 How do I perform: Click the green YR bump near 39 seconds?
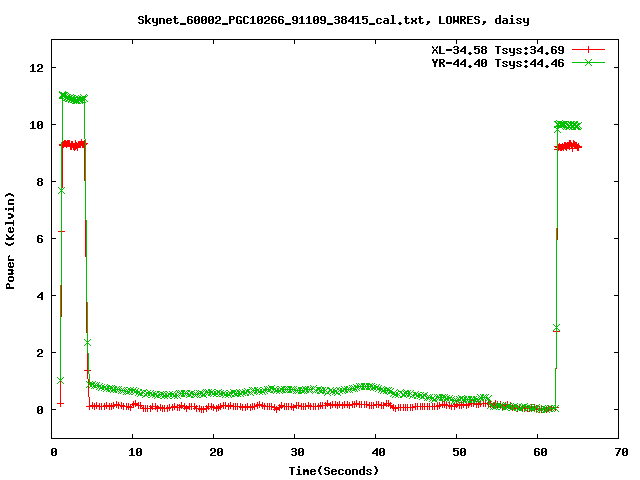coord(365,387)
